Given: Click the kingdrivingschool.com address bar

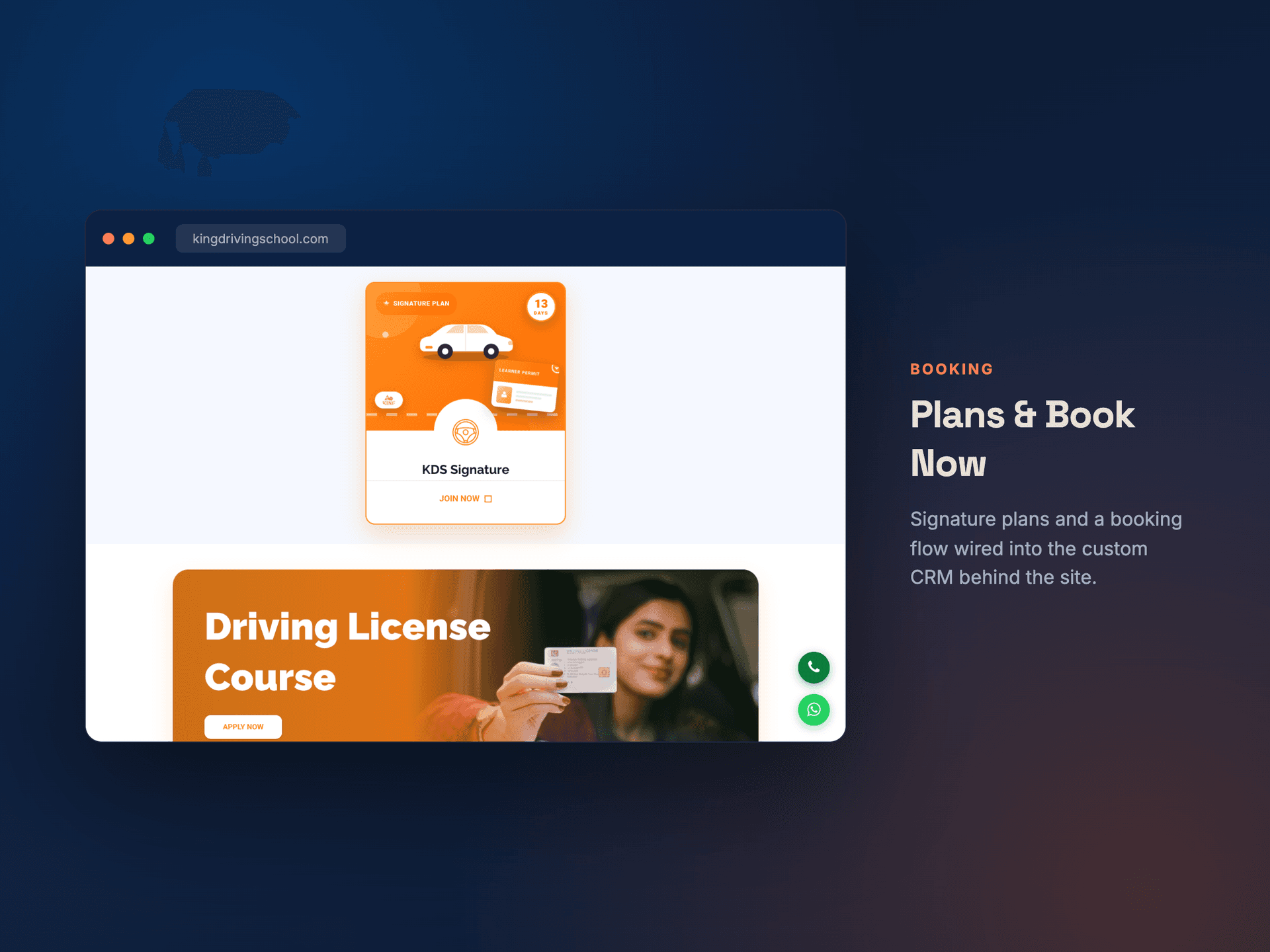Looking at the screenshot, I should (x=261, y=239).
